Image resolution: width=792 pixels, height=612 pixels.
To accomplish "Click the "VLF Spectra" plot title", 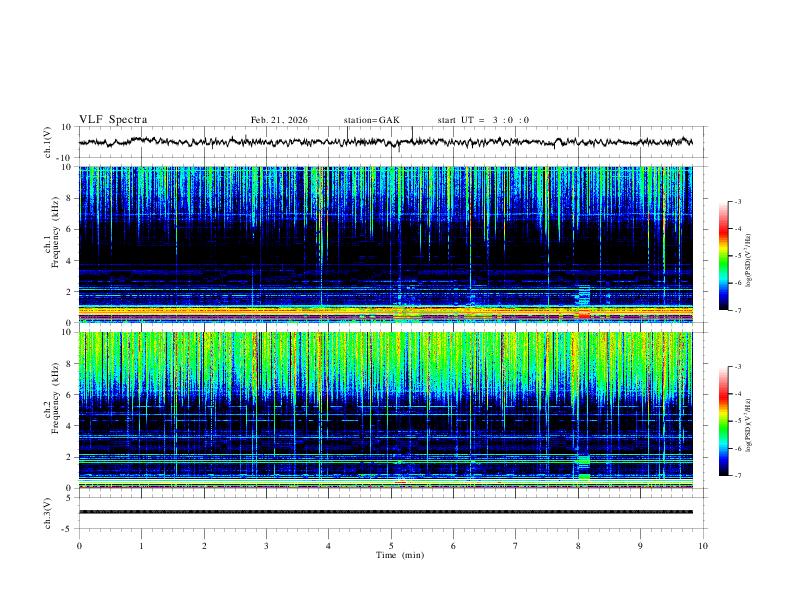I will [x=113, y=120].
